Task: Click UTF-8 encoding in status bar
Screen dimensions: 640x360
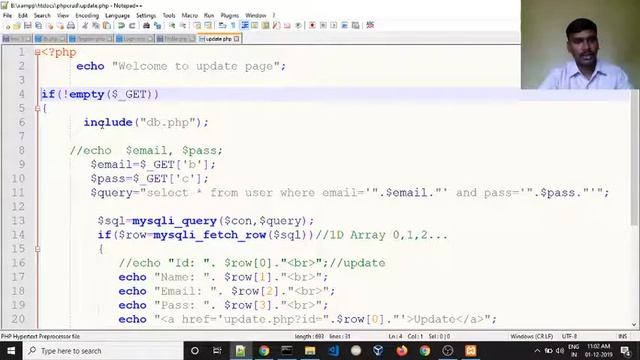Action: pyautogui.click(x=569, y=336)
